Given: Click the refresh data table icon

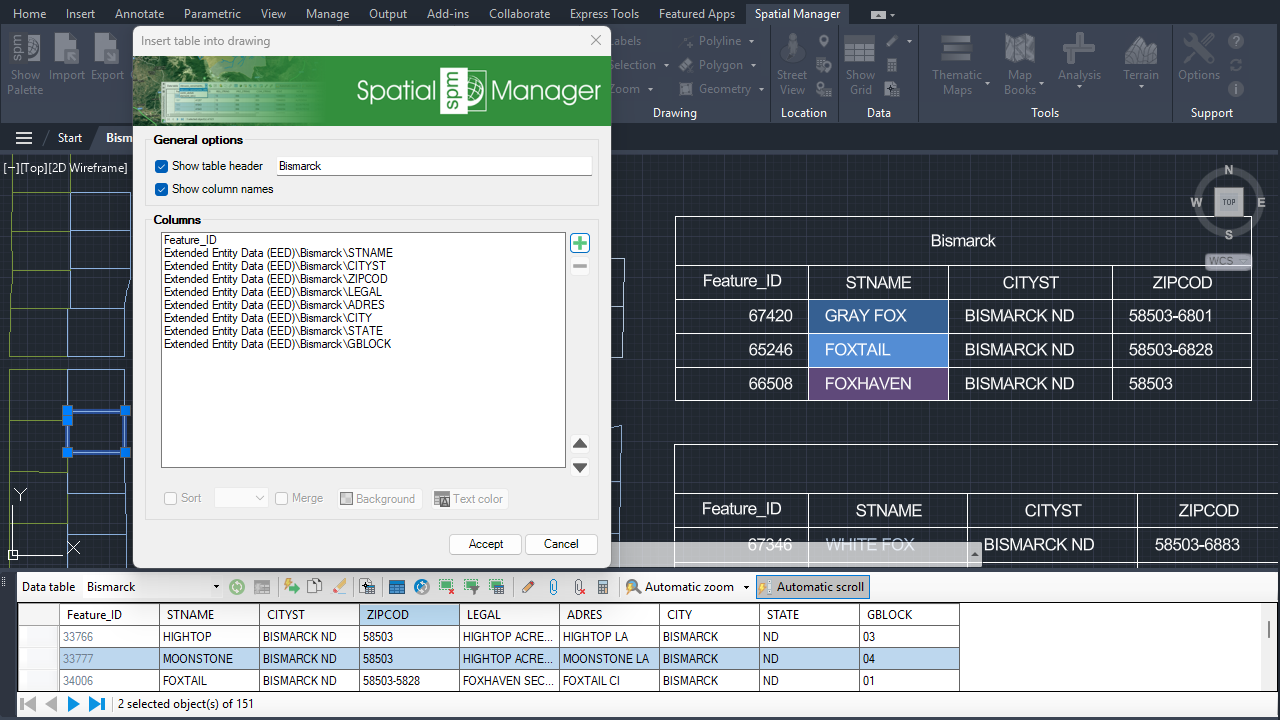Looking at the screenshot, I should click(x=237, y=587).
